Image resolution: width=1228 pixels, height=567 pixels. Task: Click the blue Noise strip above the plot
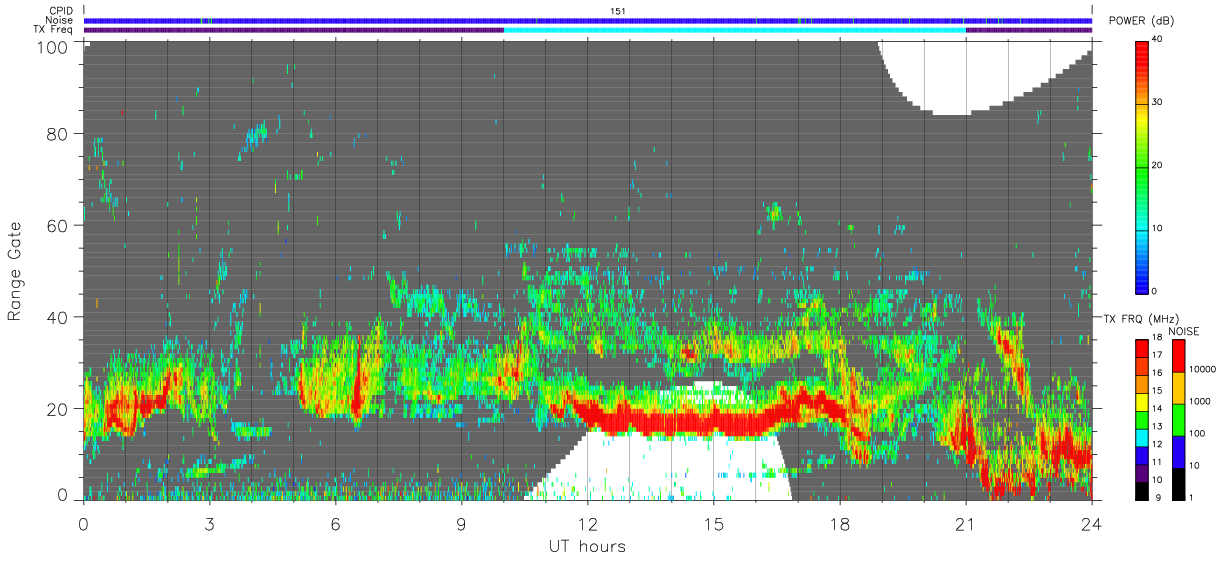(x=588, y=20)
